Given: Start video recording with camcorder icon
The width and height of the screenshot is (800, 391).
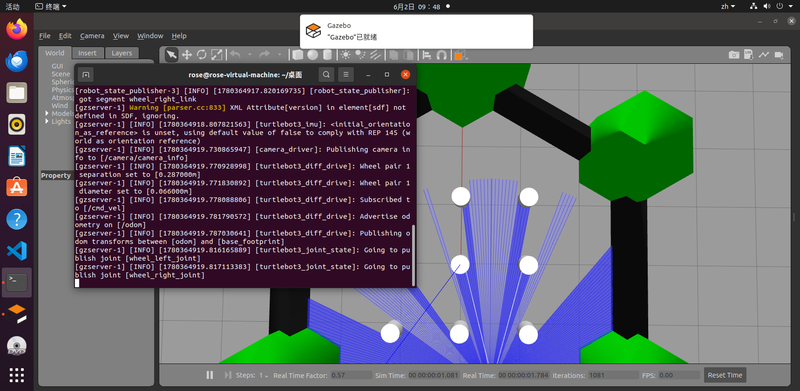Looking at the screenshot, I should [x=779, y=55].
